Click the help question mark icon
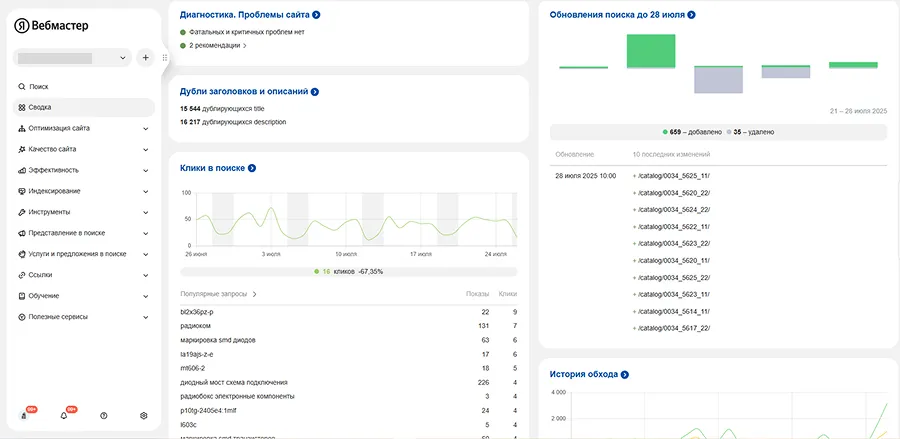The width and height of the screenshot is (900, 439). click(104, 415)
